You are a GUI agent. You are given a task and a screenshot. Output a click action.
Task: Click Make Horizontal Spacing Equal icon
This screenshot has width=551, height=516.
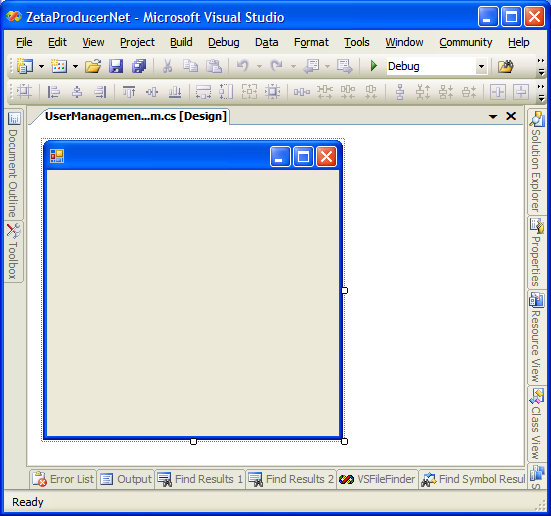click(302, 92)
